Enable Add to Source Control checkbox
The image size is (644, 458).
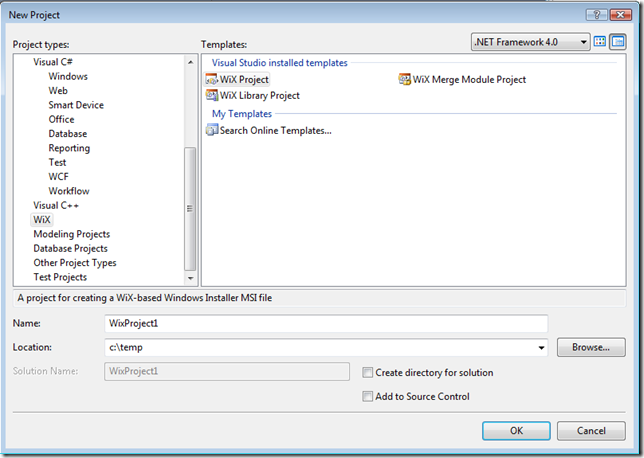(x=367, y=396)
